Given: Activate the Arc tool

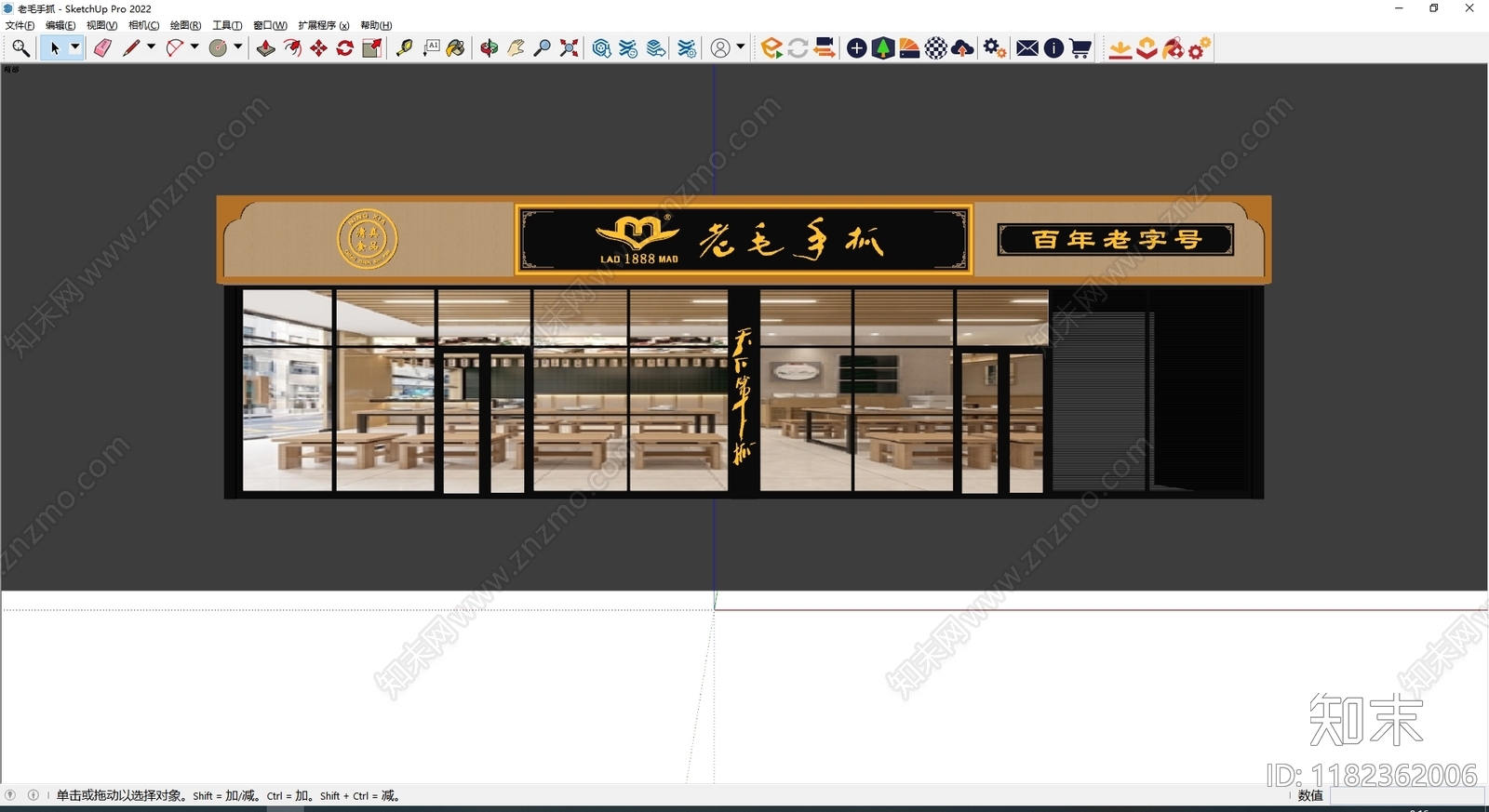Looking at the screenshot, I should pyautogui.click(x=175, y=48).
